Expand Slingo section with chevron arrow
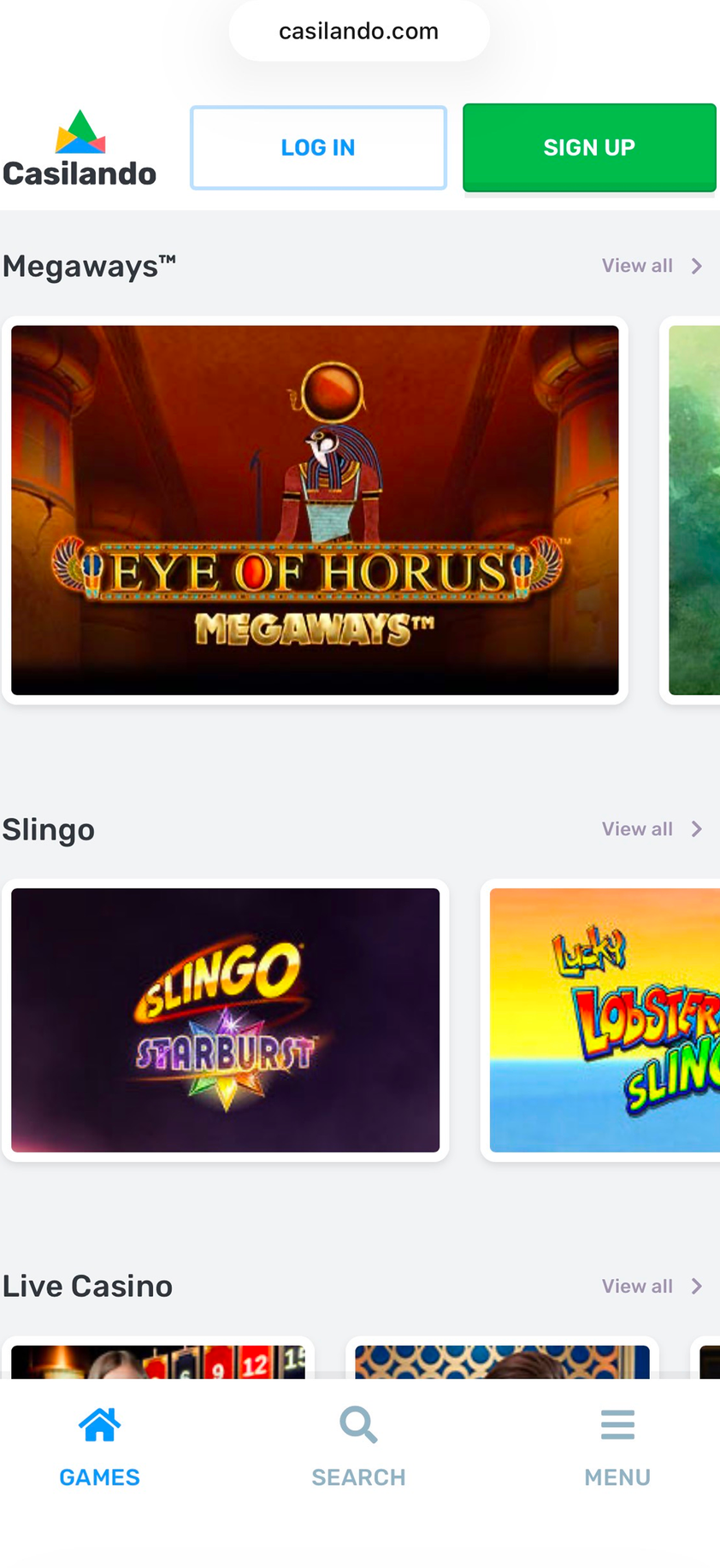The height and width of the screenshot is (1568, 720). click(697, 829)
